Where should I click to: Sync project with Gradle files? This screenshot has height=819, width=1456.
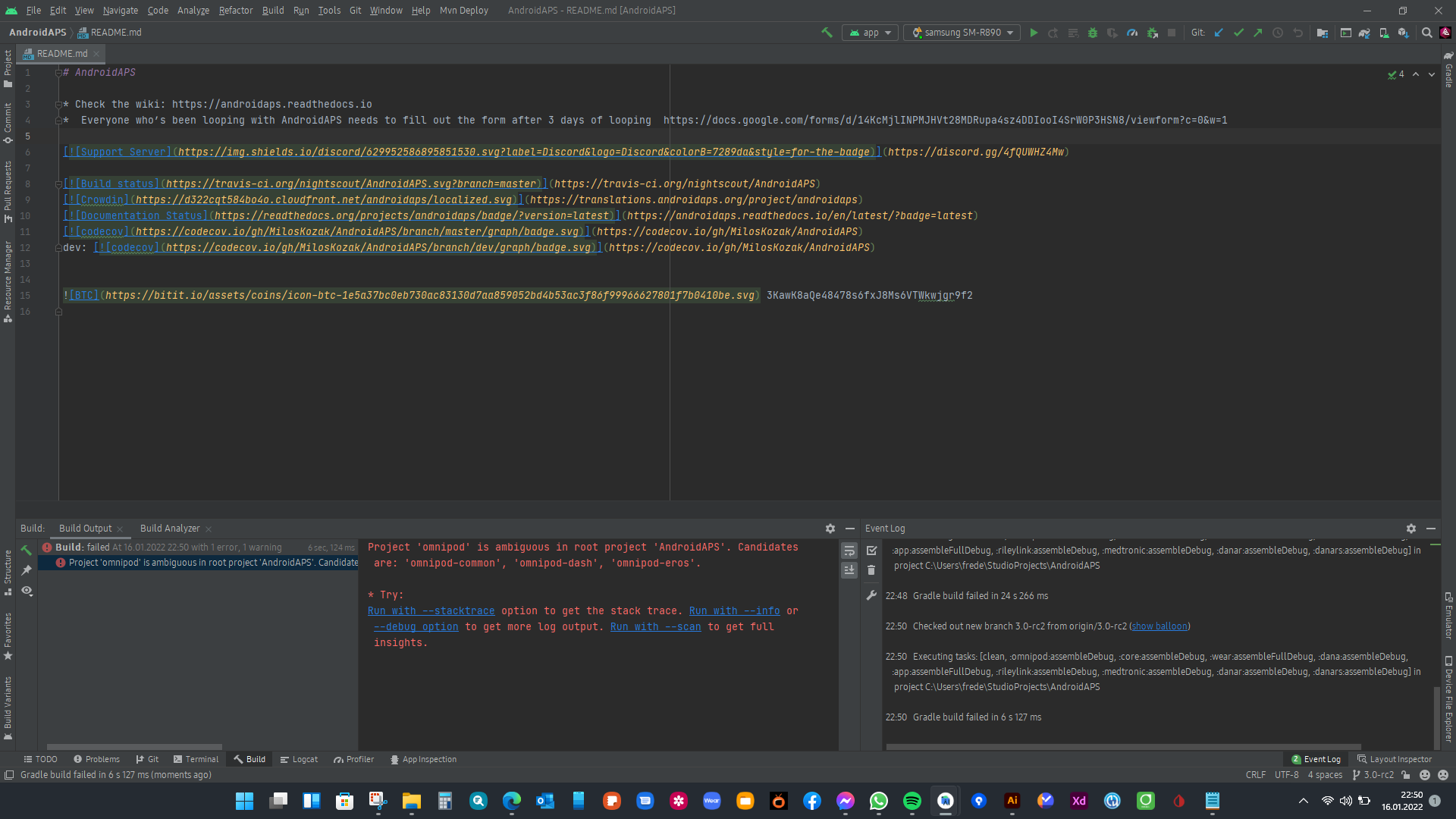tap(1363, 33)
